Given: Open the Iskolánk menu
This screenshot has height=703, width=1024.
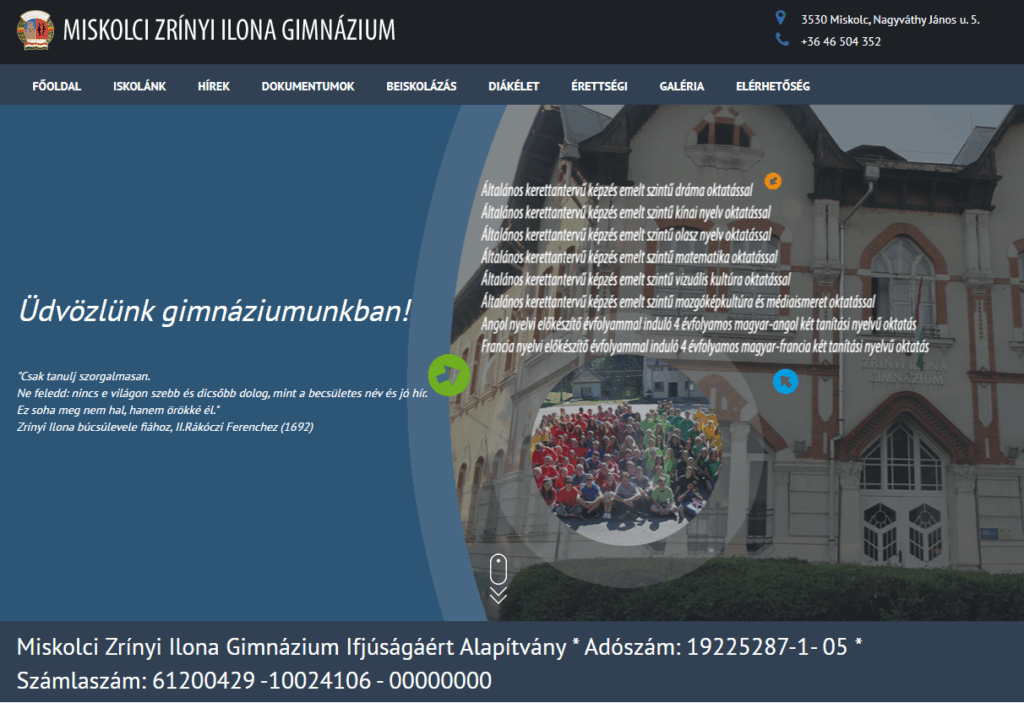Looking at the screenshot, I should coord(140,86).
